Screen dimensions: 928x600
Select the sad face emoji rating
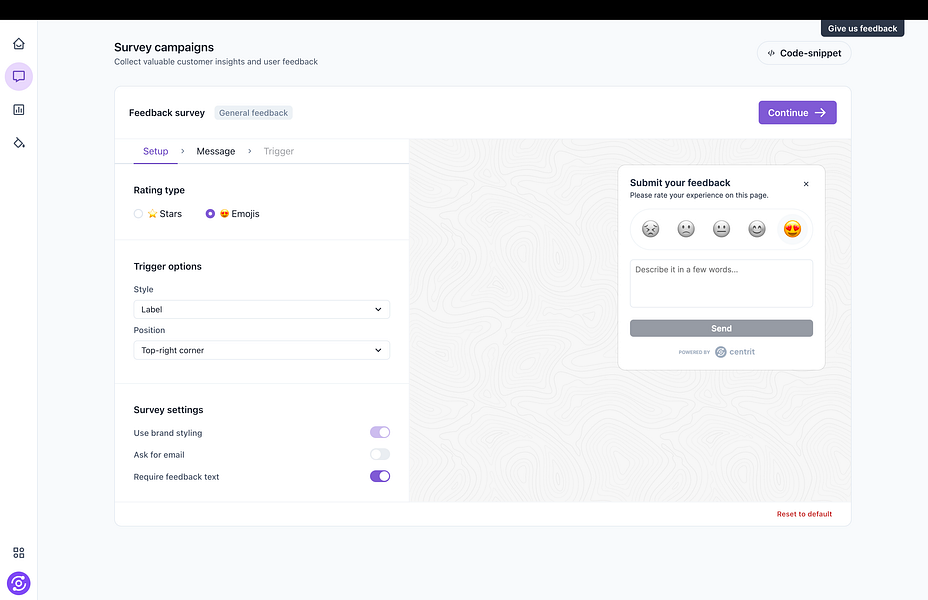pos(686,229)
